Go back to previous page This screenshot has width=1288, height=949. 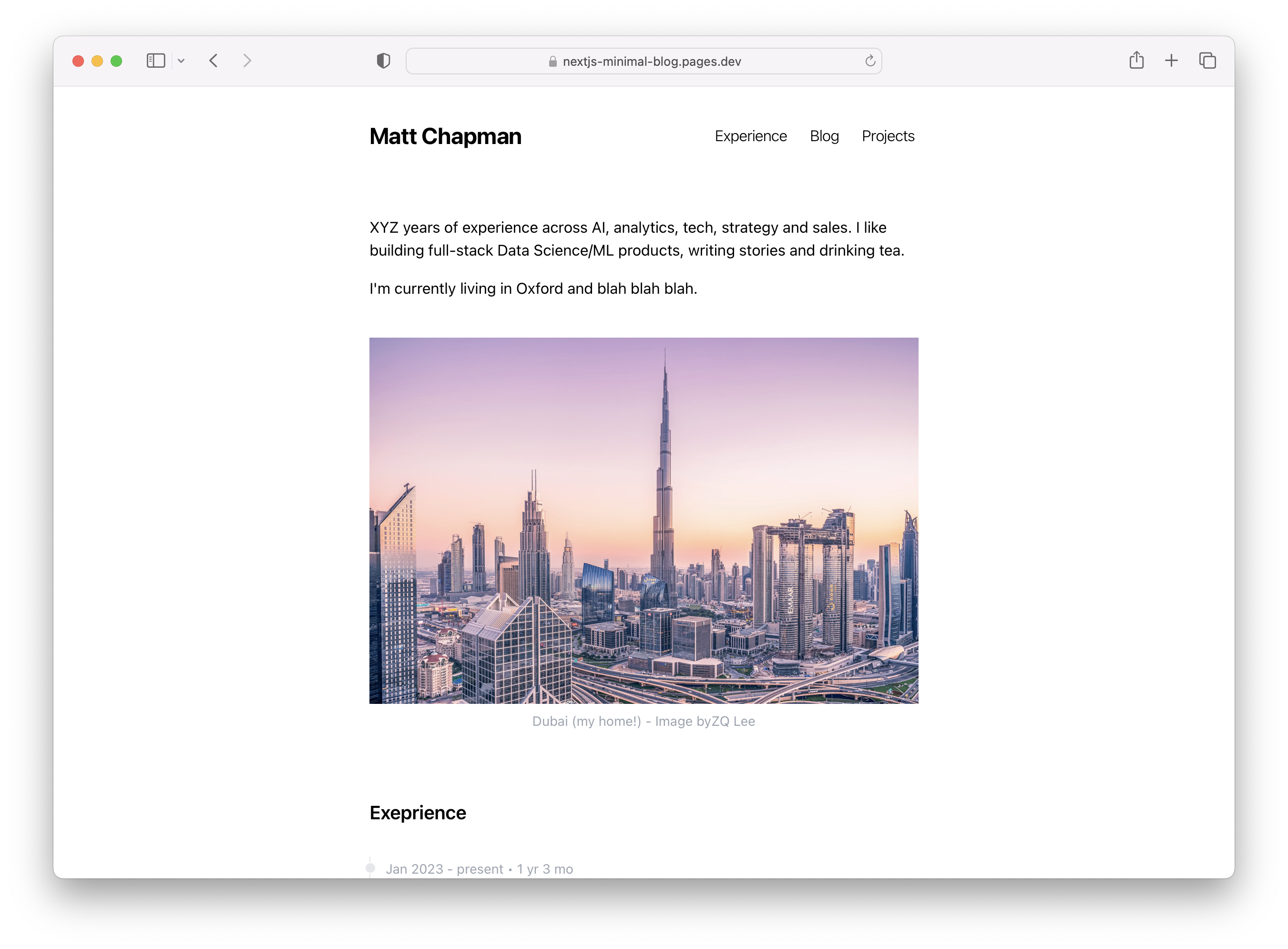point(214,61)
